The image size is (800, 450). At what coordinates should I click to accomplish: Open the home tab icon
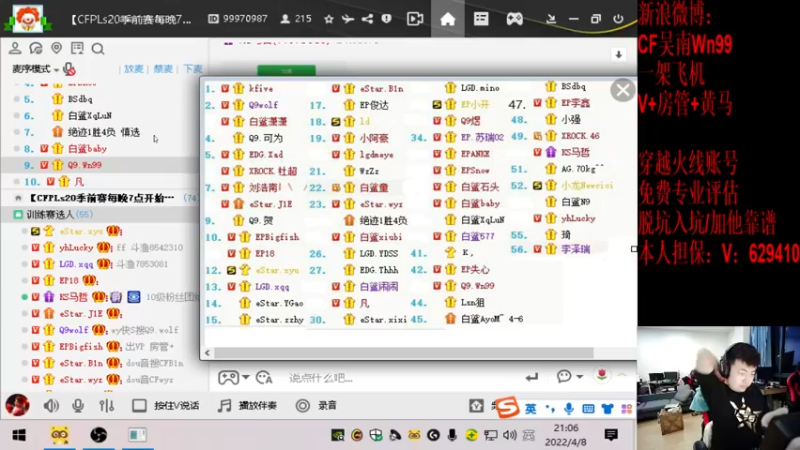[x=447, y=19]
